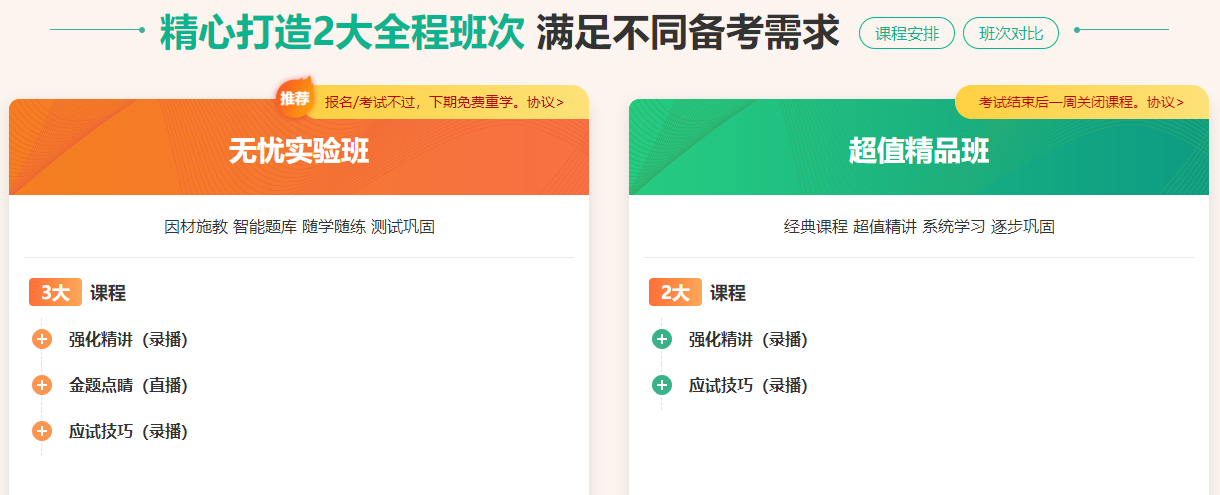Select the 超值精品班 header

point(919,151)
